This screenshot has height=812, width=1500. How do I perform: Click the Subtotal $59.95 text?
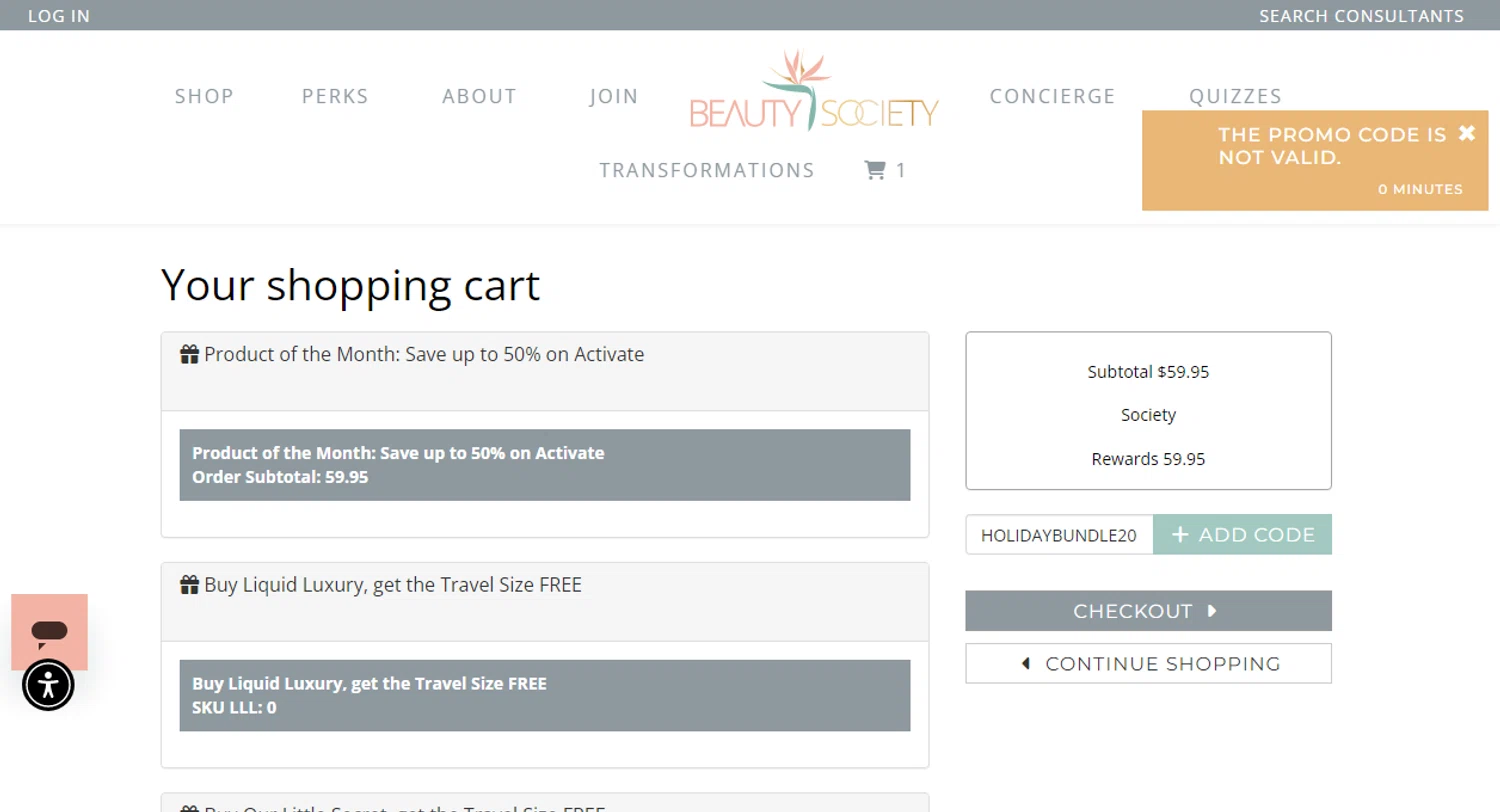[x=1148, y=372]
